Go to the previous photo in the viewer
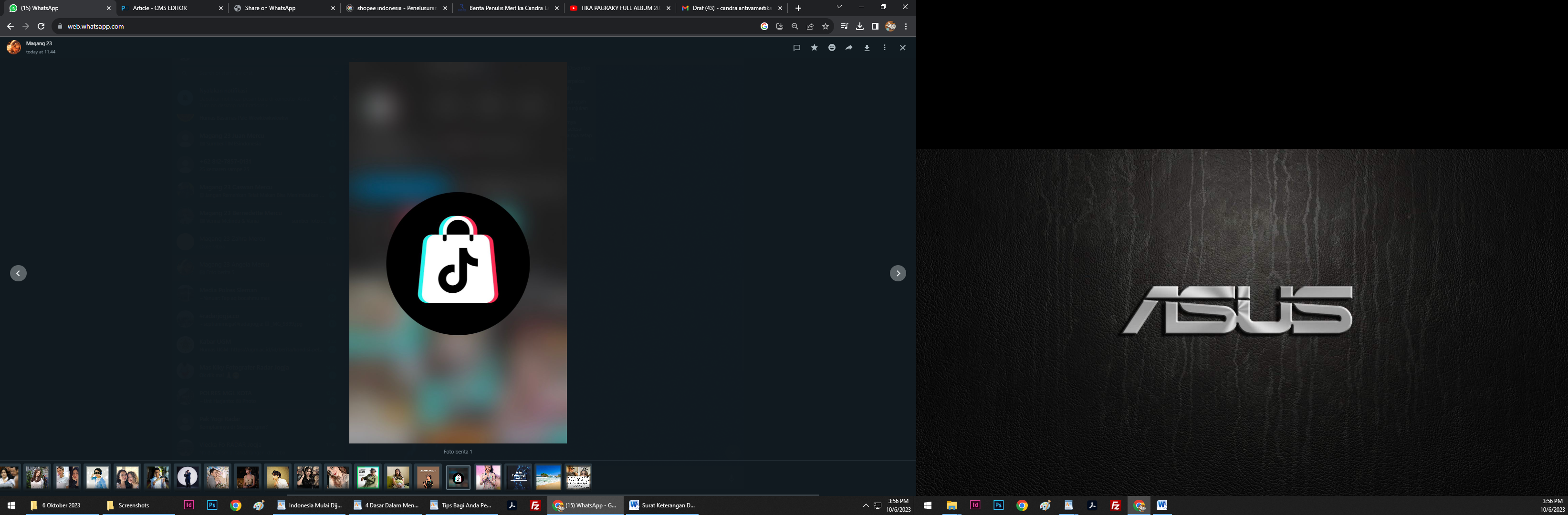The width and height of the screenshot is (1568, 515). 18,274
